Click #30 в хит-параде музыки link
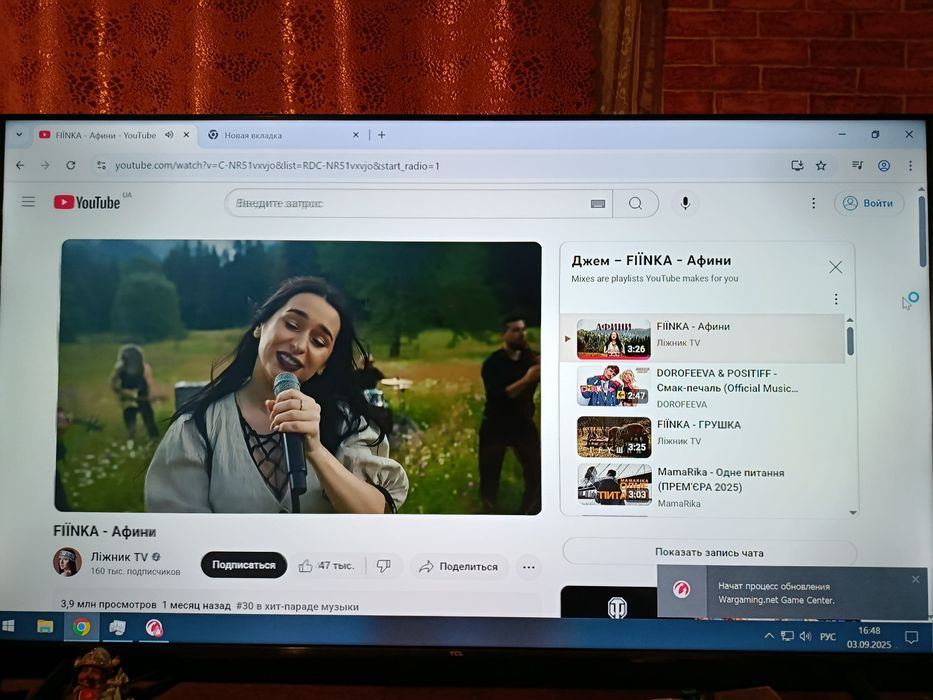Image resolution: width=933 pixels, height=700 pixels. [298, 607]
